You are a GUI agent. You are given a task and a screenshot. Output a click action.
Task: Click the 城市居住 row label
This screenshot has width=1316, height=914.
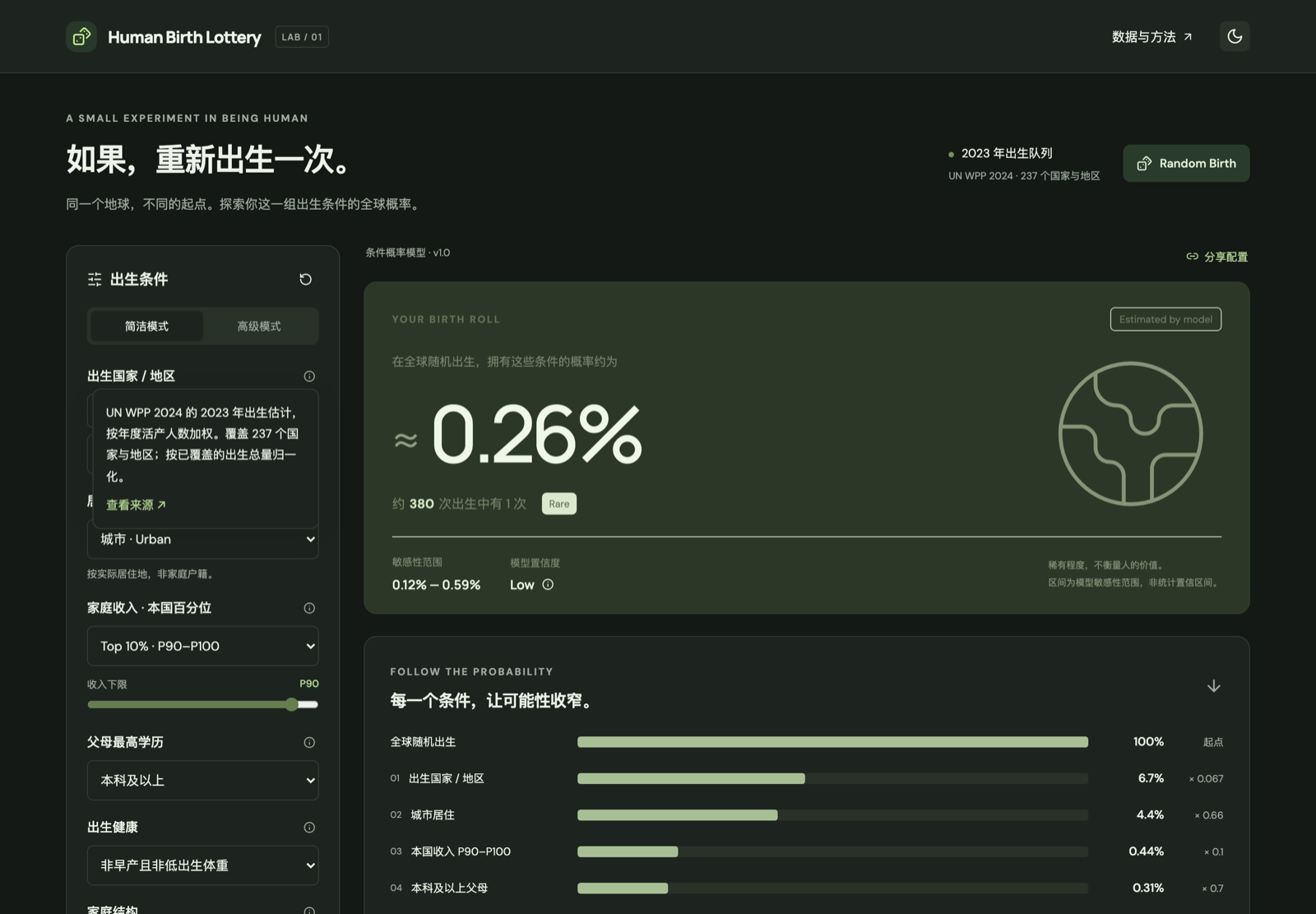[433, 815]
